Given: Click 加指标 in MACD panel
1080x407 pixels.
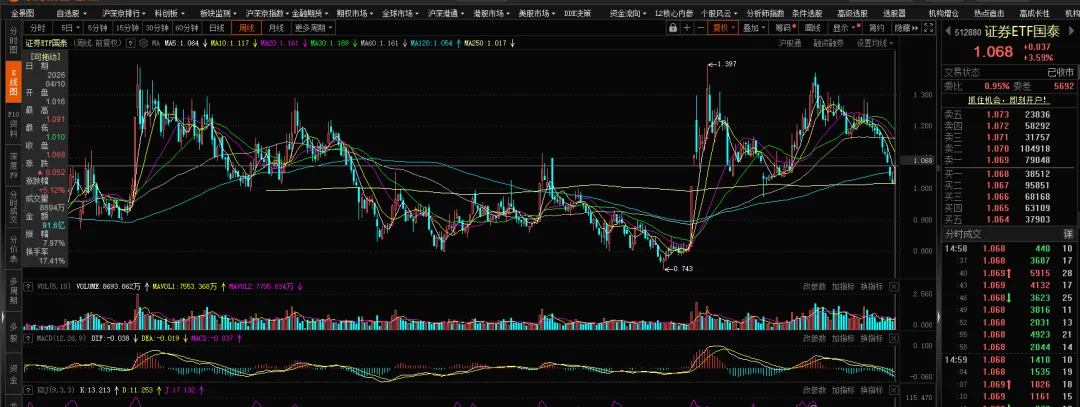Looking at the screenshot, I should click(x=843, y=338).
